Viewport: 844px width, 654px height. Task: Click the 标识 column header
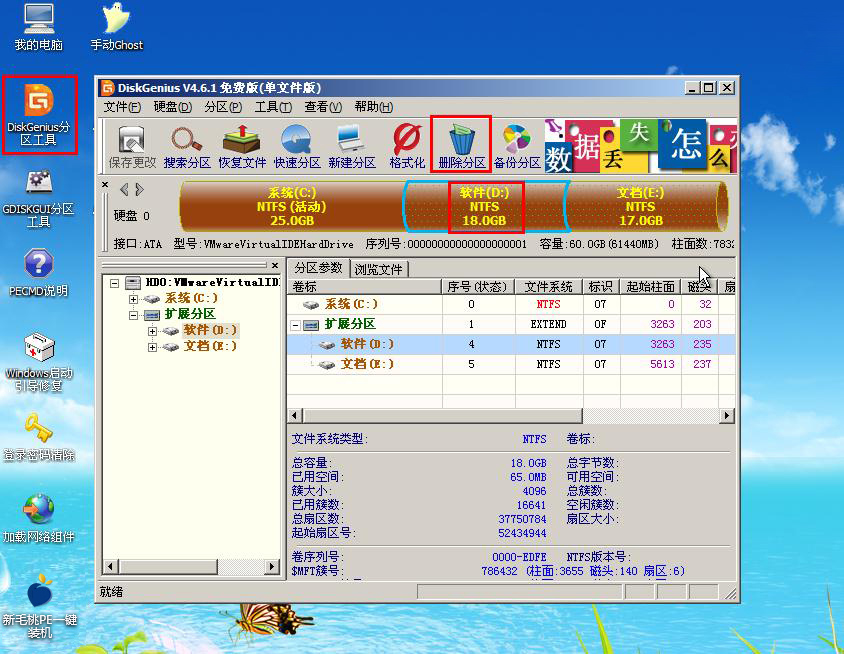[x=601, y=287]
